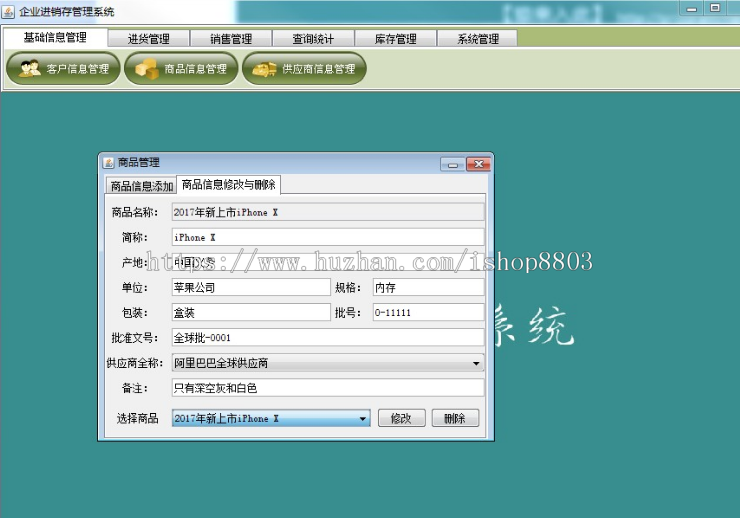Open 商品信息添加 tab in dialog

click(x=142, y=186)
